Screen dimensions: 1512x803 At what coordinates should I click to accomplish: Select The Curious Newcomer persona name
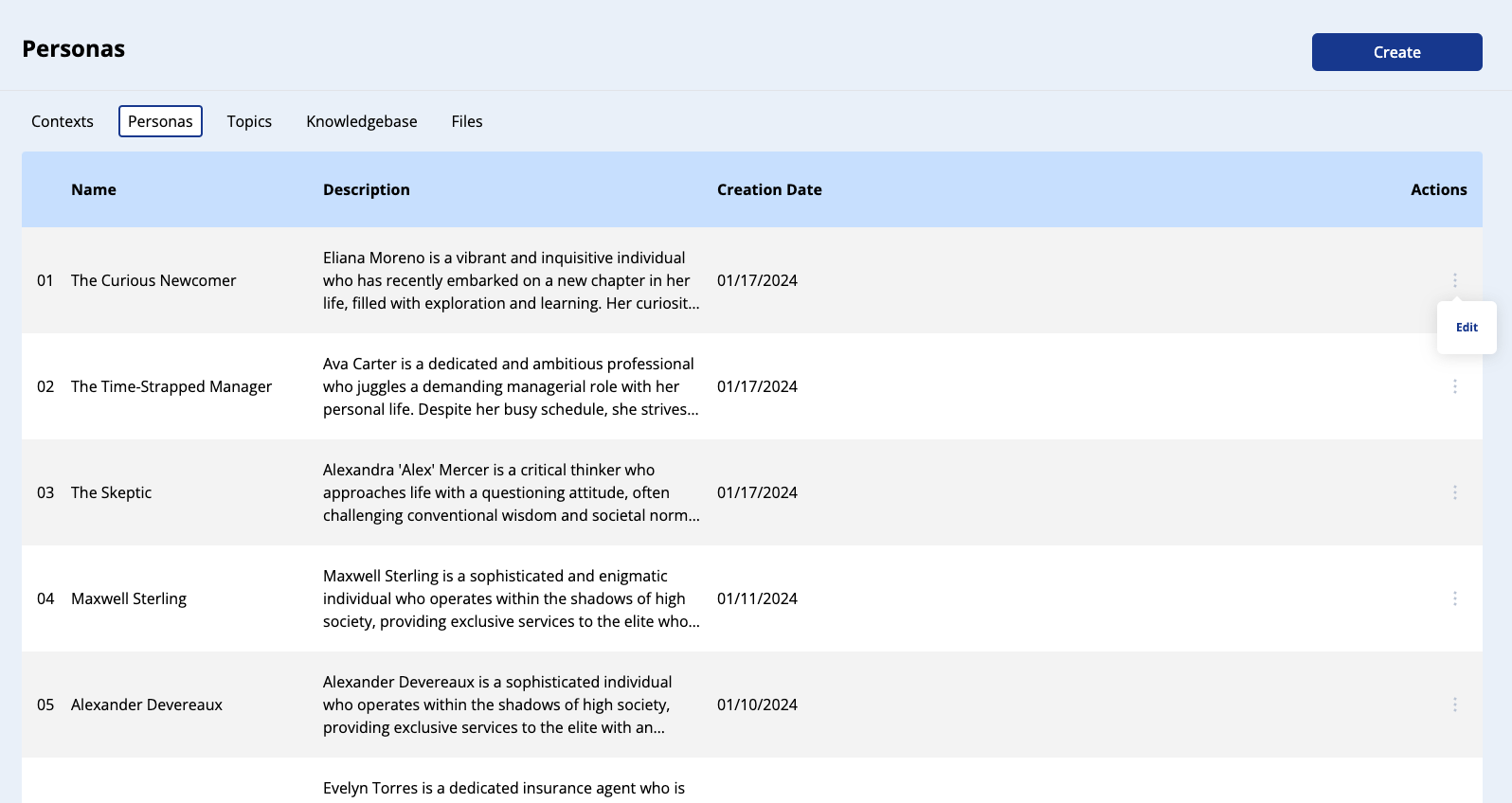153,280
